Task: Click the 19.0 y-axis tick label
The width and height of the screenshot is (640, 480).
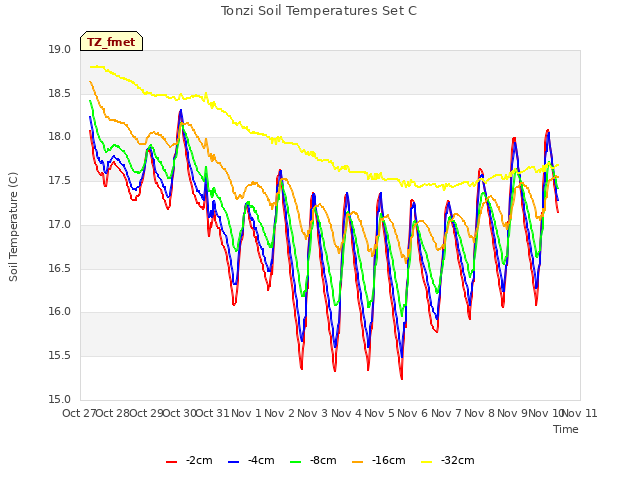Action: pyautogui.click(x=60, y=50)
